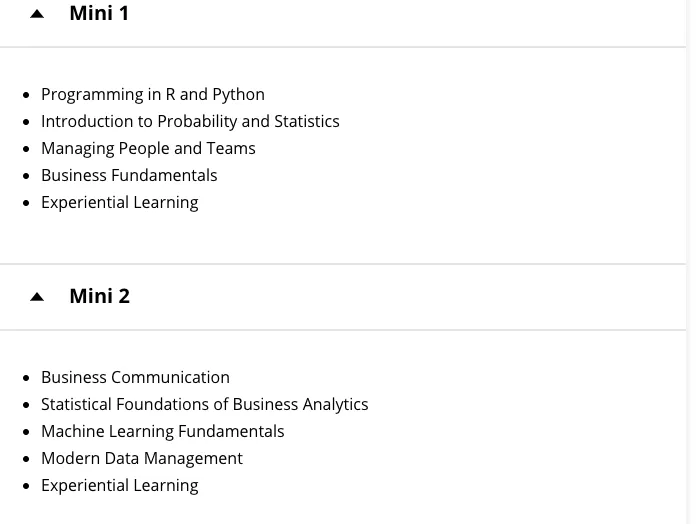This screenshot has height=524, width=696.
Task: Click the vertical scrollbar on right edge
Action: pos(690,262)
